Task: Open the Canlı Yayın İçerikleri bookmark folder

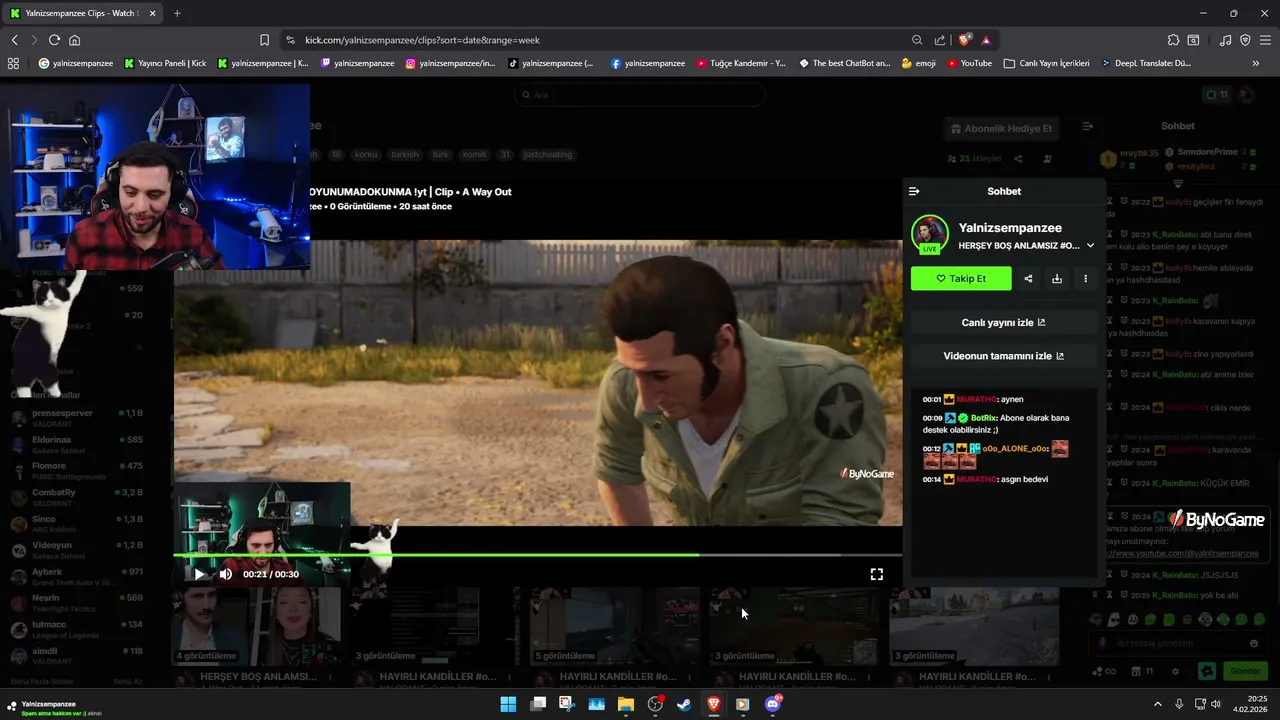Action: (x=1047, y=63)
